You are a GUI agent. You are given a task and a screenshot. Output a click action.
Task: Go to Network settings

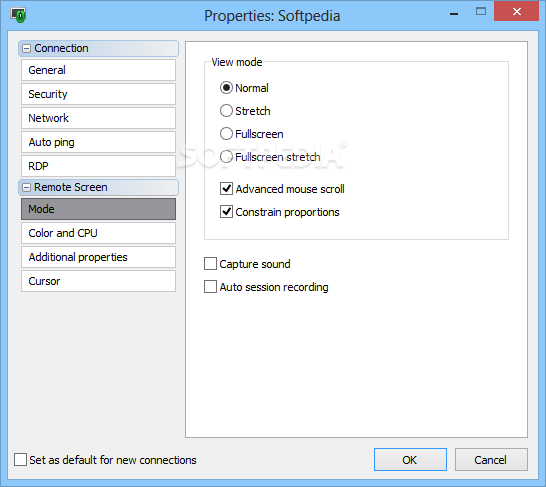pos(98,118)
